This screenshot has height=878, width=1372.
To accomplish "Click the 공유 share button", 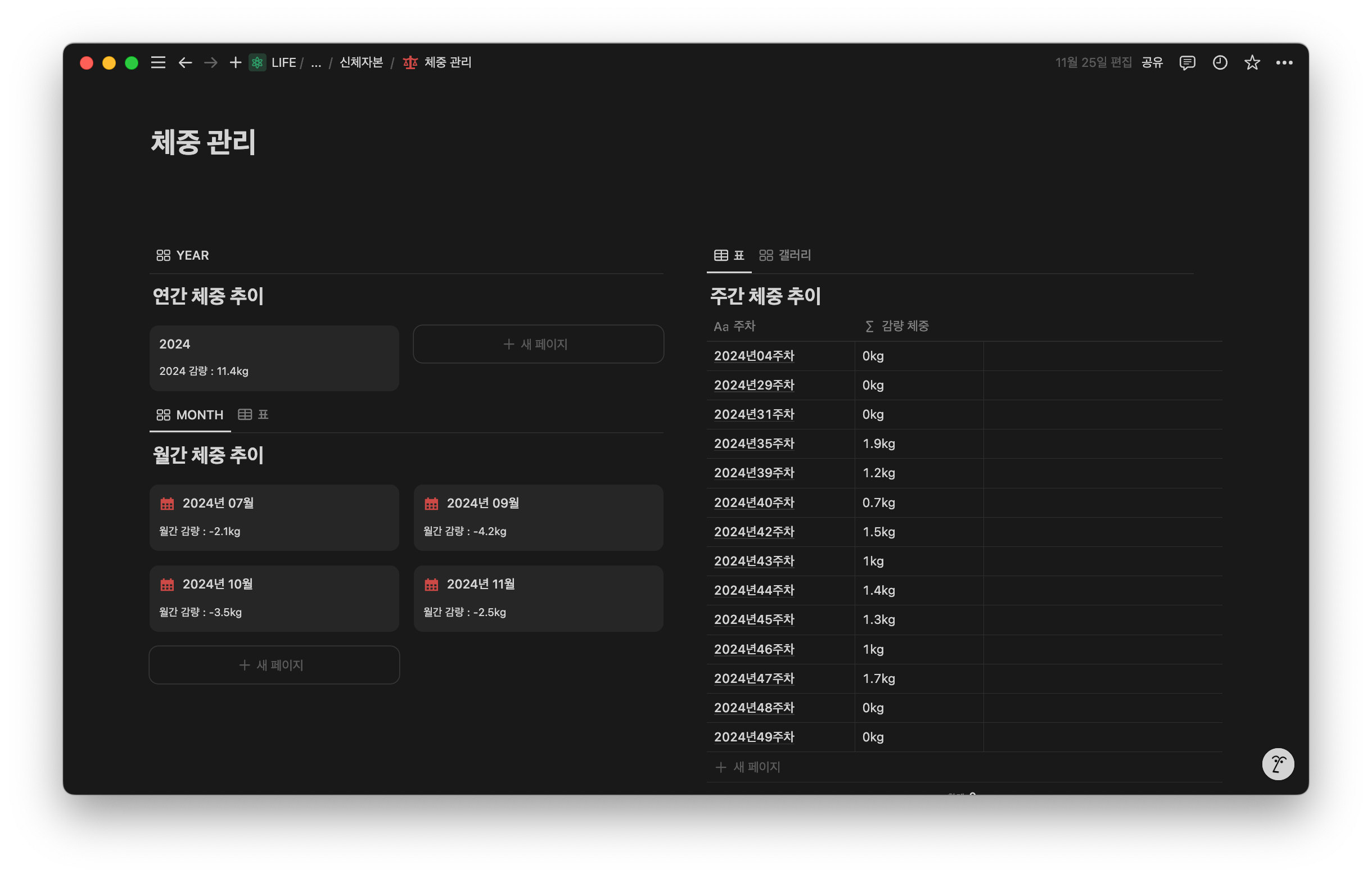I will 1152,63.
